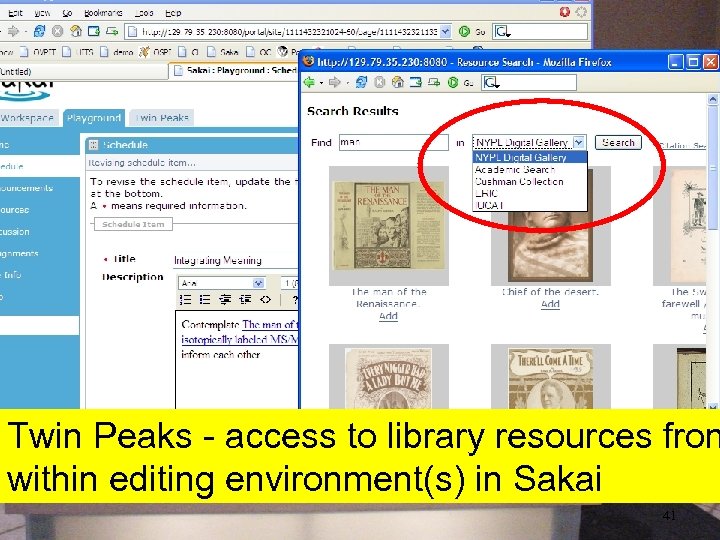Click the Search button
Screen dimensions: 720x540
[x=618, y=142]
